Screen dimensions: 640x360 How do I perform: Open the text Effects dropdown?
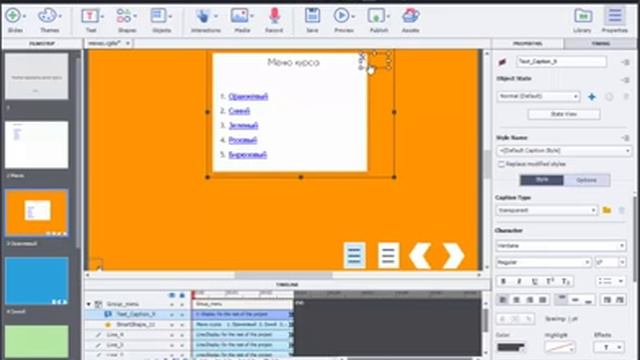click(610, 347)
